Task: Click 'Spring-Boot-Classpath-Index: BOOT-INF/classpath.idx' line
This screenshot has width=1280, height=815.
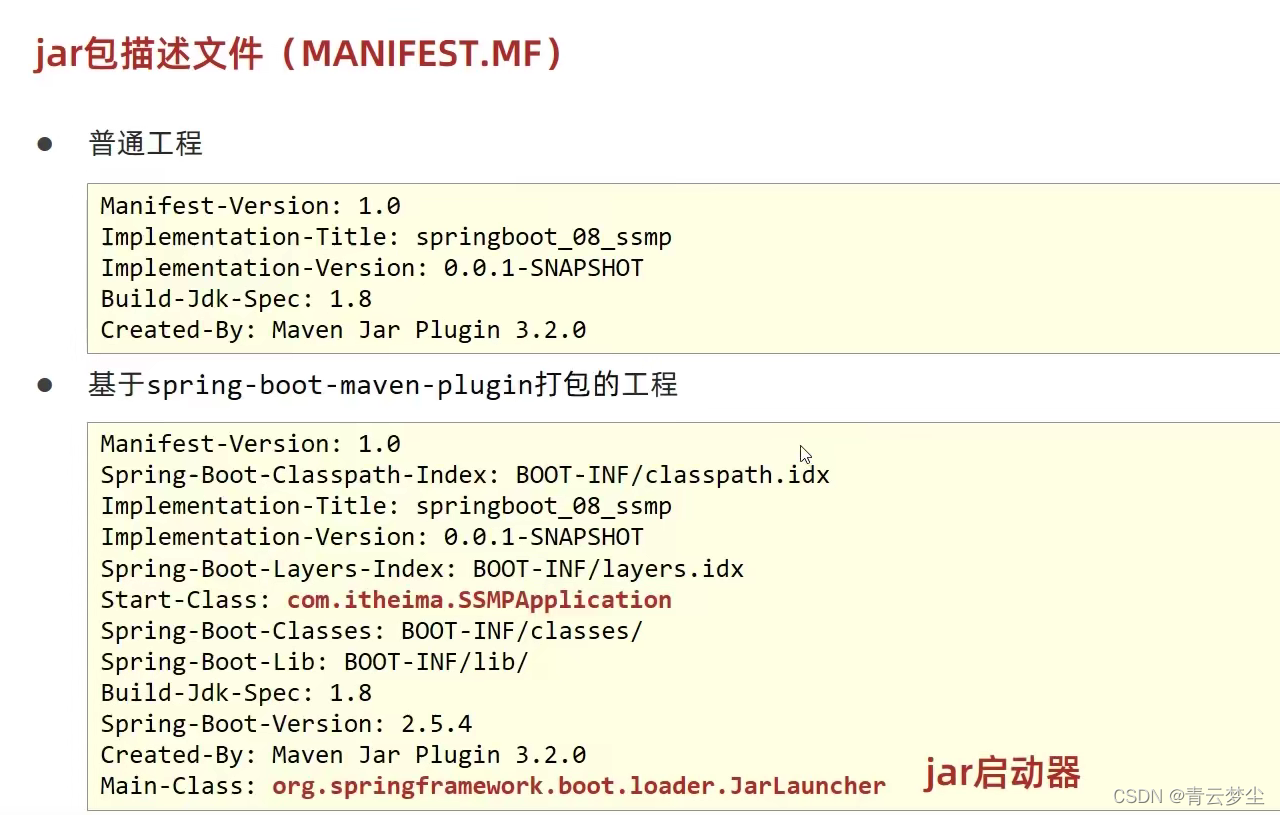Action: click(465, 475)
